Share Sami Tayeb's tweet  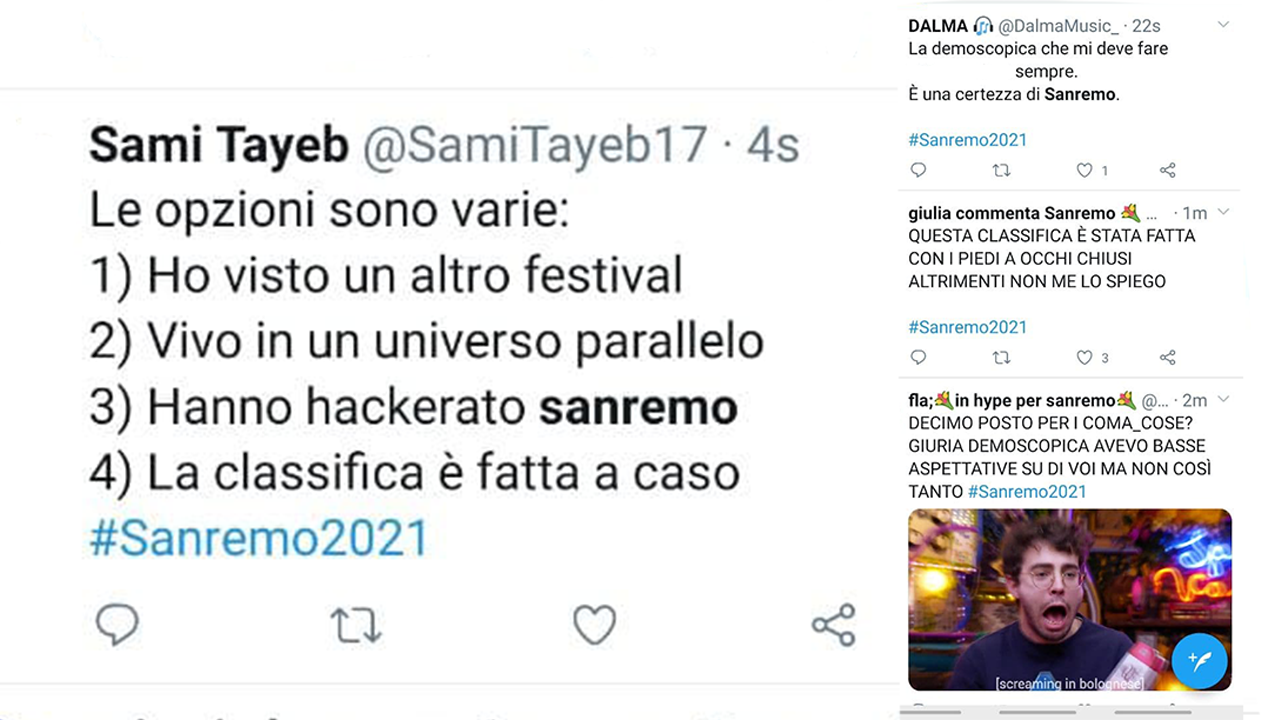point(833,625)
